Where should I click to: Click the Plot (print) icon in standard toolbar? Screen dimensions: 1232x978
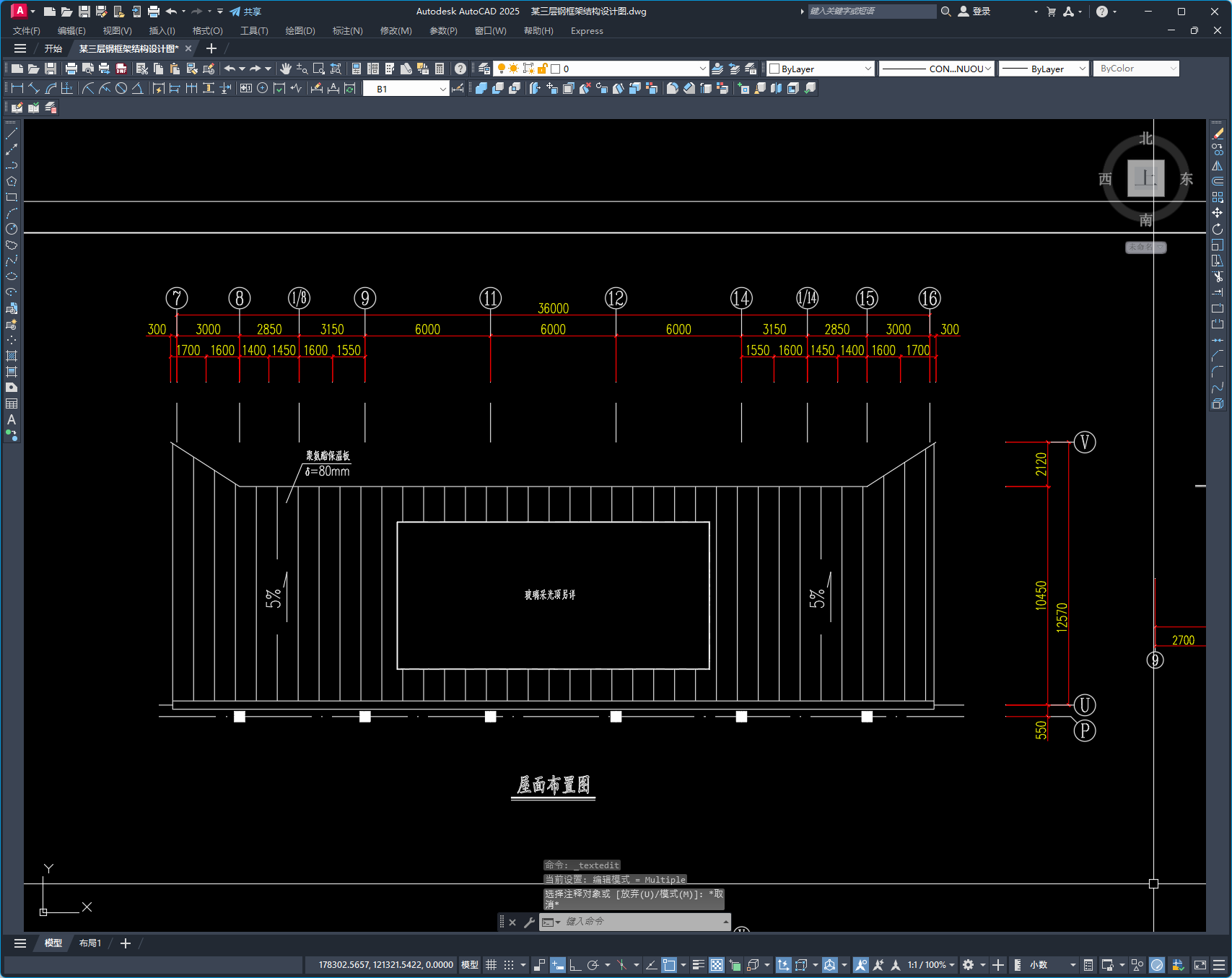click(x=71, y=69)
